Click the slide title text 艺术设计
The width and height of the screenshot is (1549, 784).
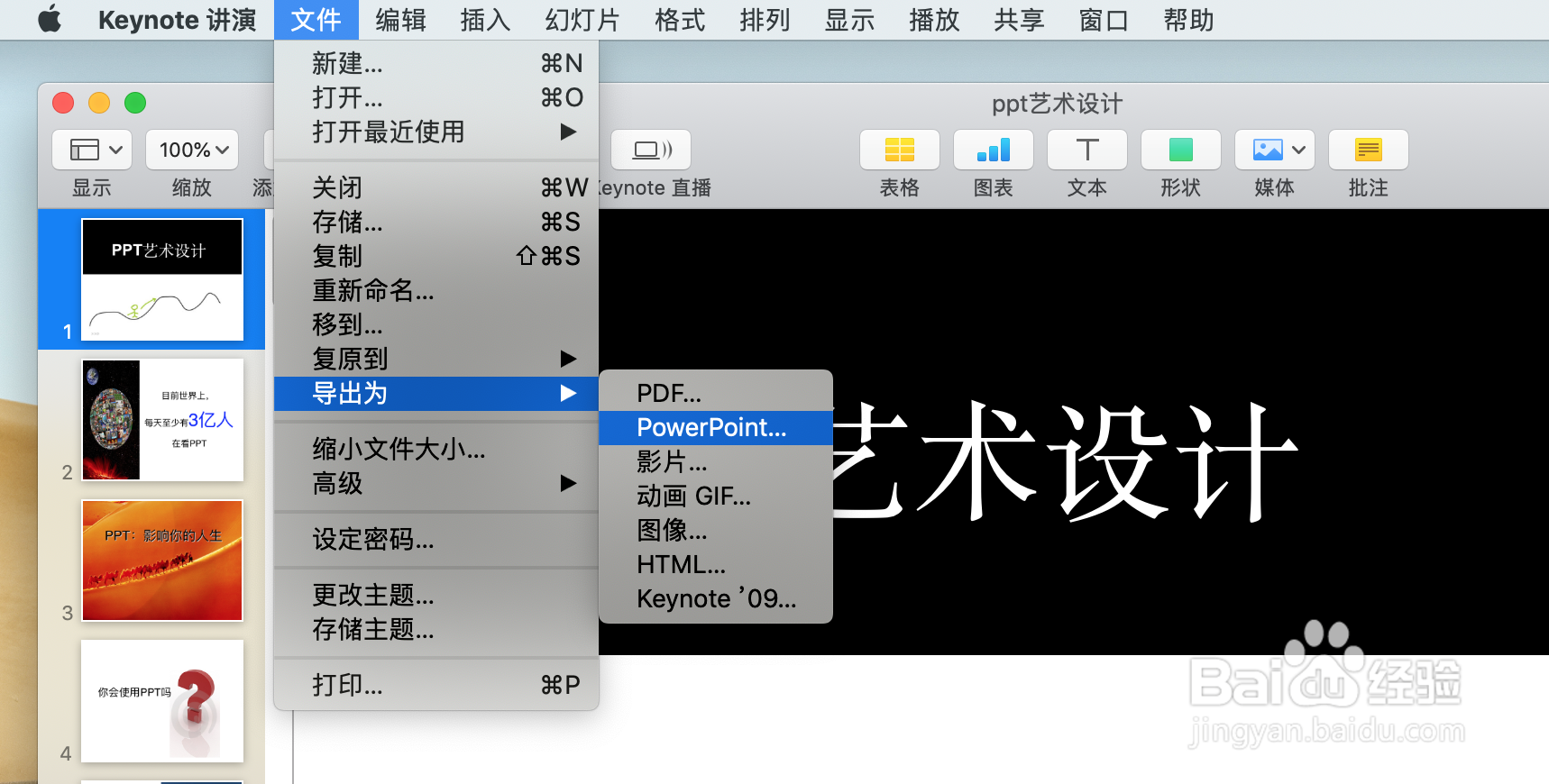(x=1064, y=461)
